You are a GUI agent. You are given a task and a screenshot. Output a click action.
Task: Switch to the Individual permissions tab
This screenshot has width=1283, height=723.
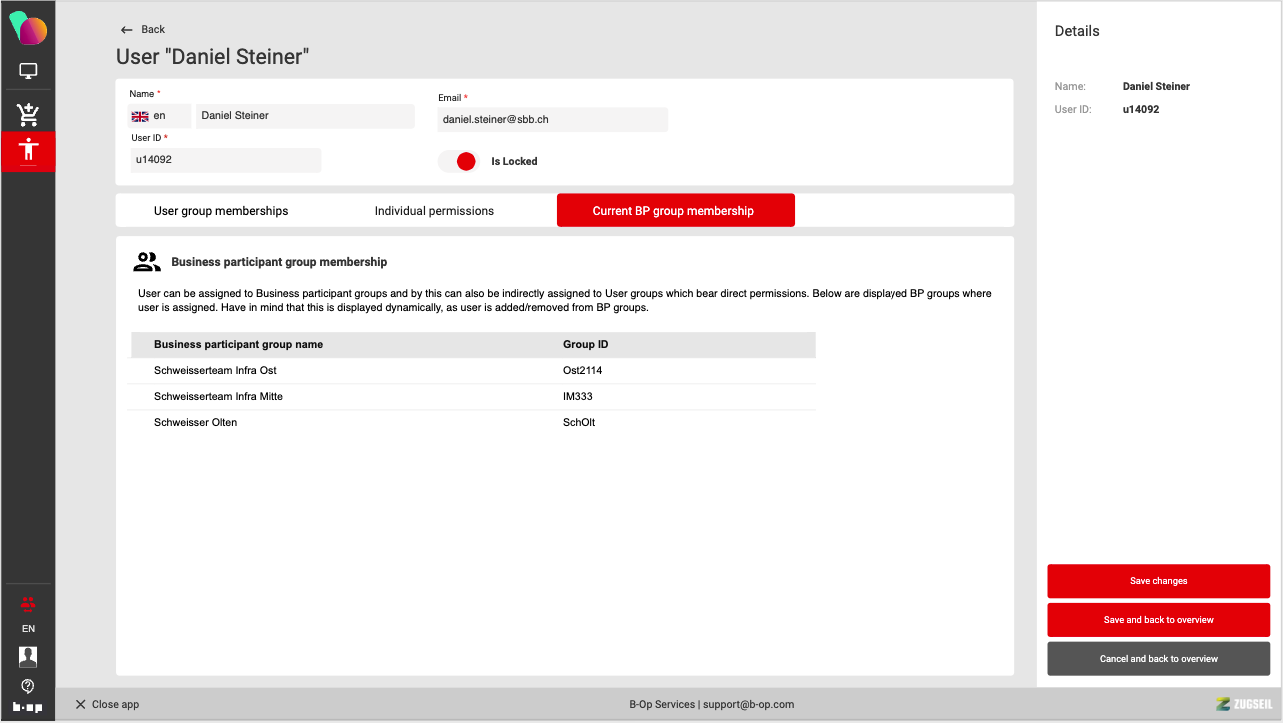(434, 211)
